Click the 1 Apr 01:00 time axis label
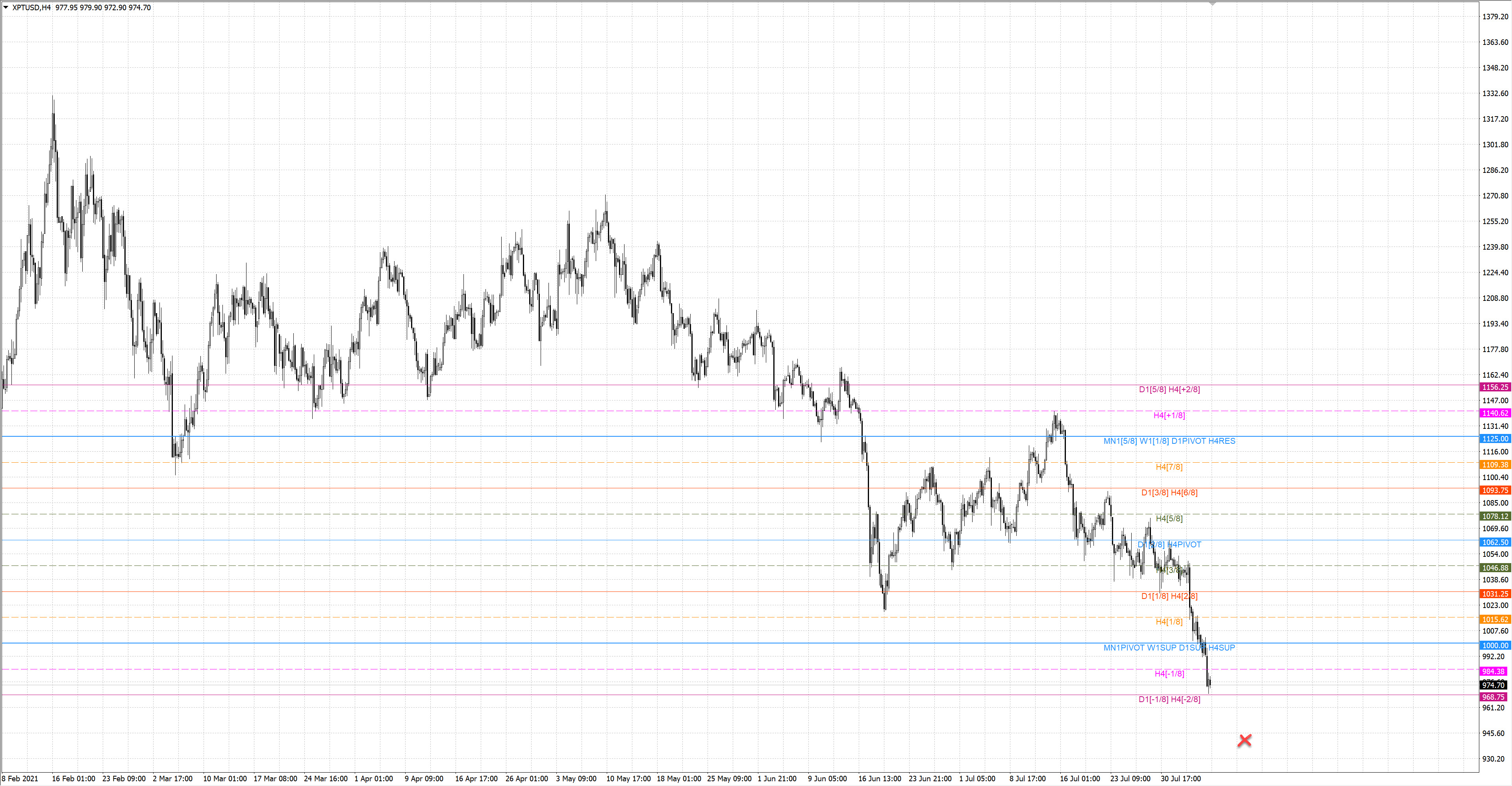The width and height of the screenshot is (1512, 786). [x=373, y=779]
